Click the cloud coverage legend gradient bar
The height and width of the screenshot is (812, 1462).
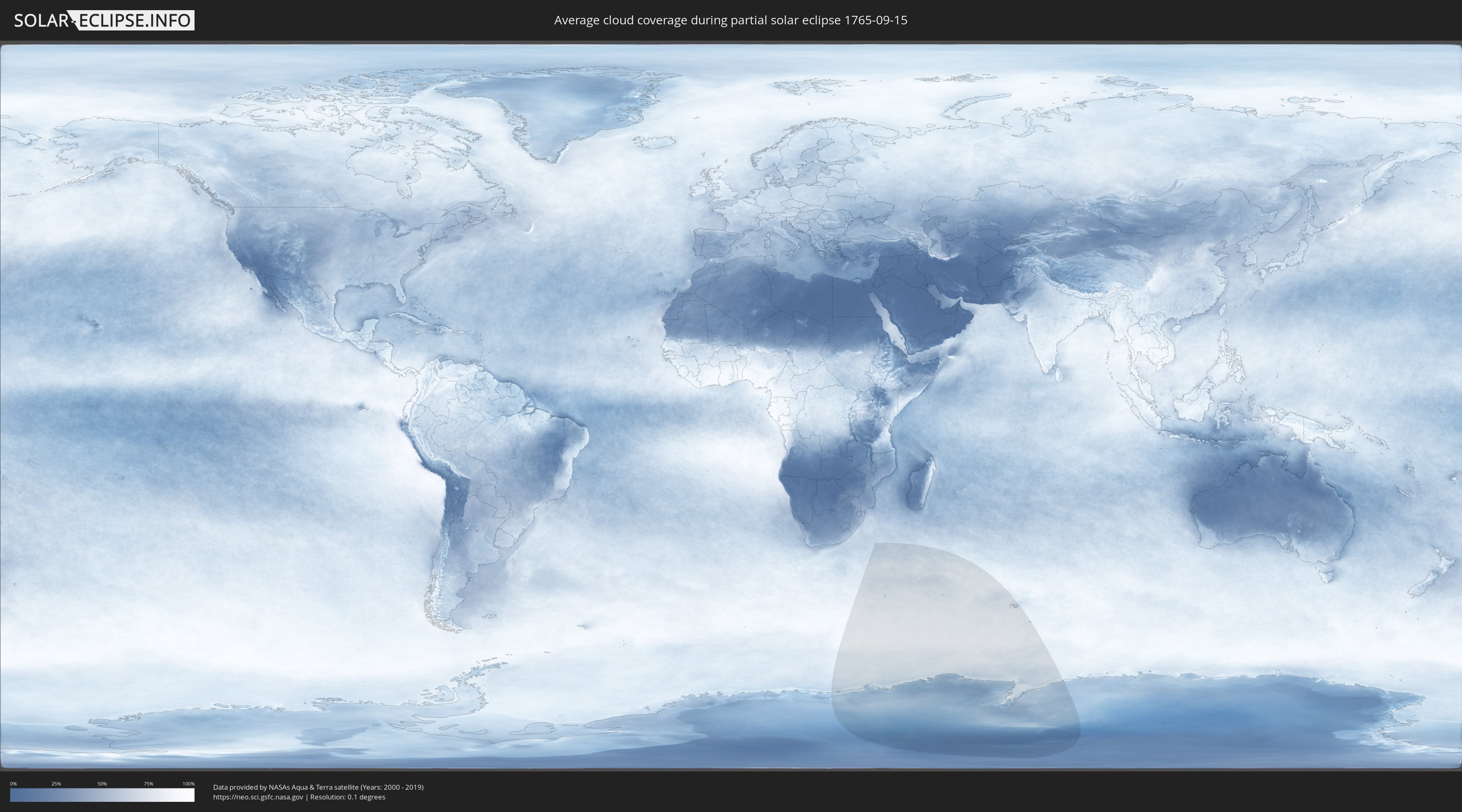[x=102, y=795]
